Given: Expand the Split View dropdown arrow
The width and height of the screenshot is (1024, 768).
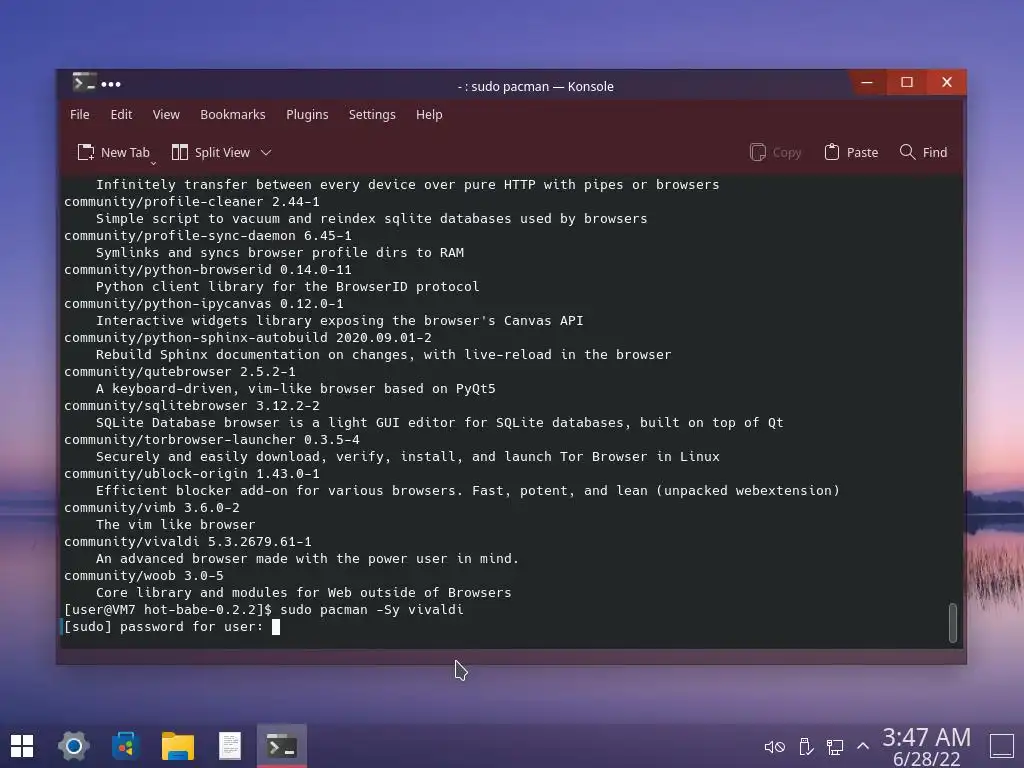Looking at the screenshot, I should [266, 153].
